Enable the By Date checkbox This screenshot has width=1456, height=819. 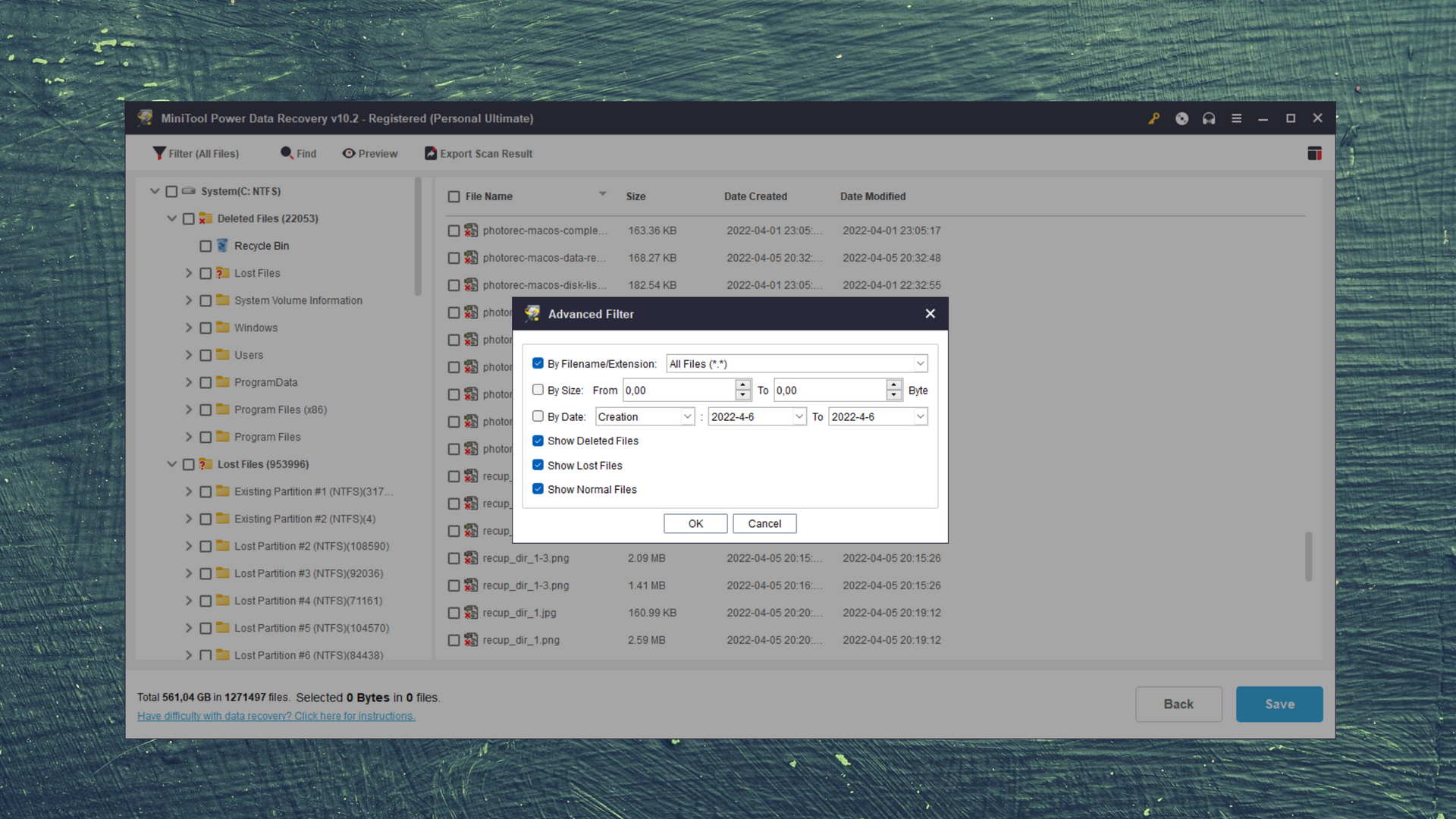click(538, 416)
